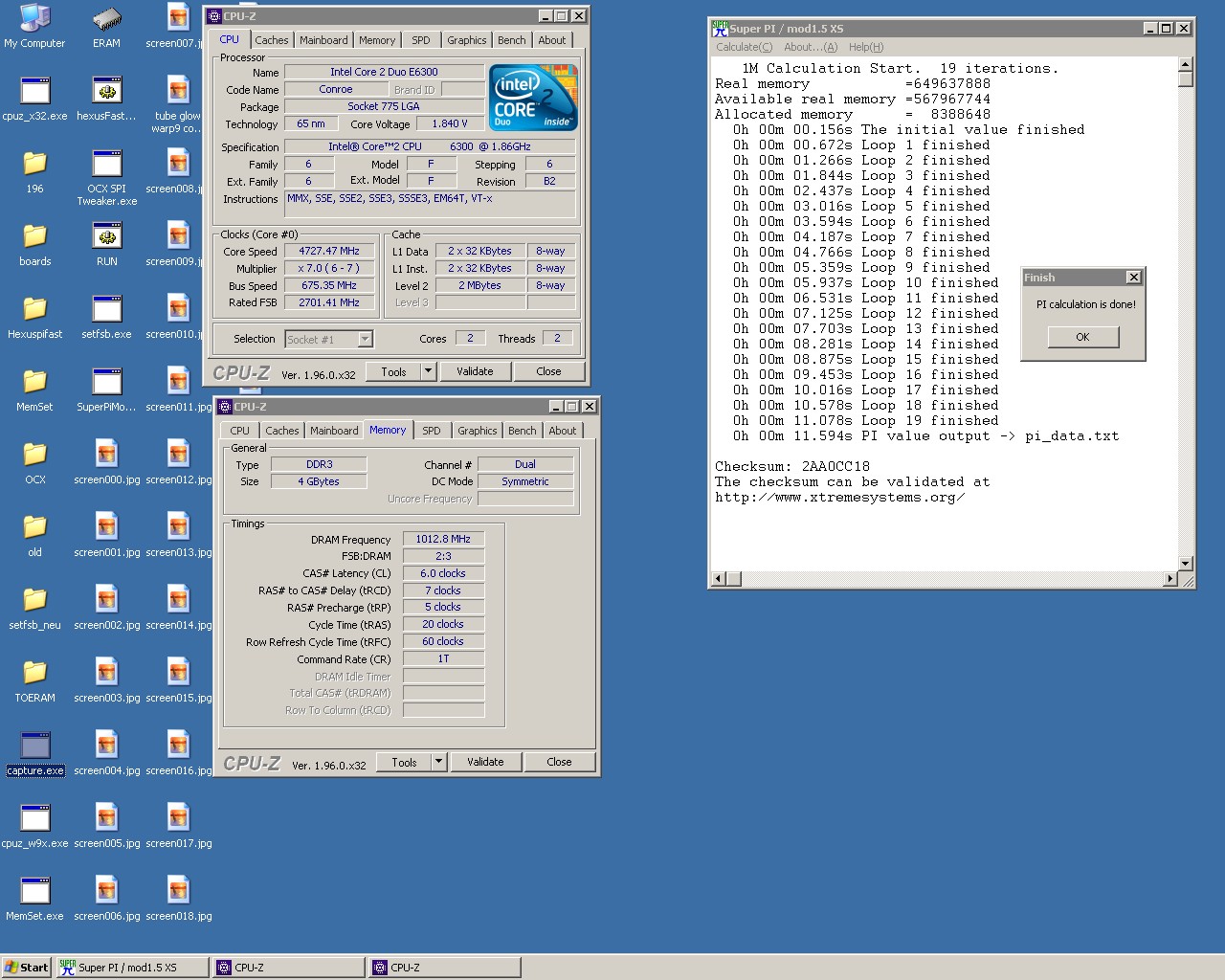Viewport: 1225px width, 980px height.
Task: Select the tube glow warp9 file icon
Action: pyautogui.click(x=178, y=105)
